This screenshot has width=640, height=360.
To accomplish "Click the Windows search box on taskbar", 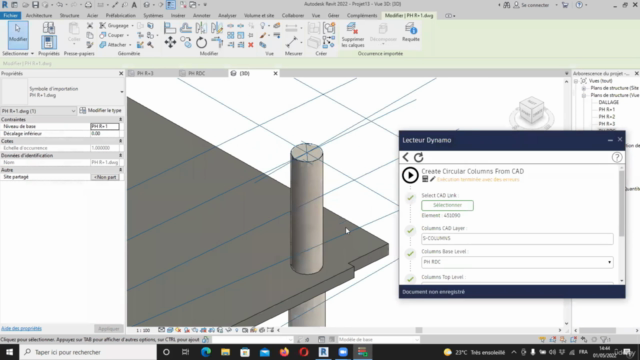I will pos(88,352).
